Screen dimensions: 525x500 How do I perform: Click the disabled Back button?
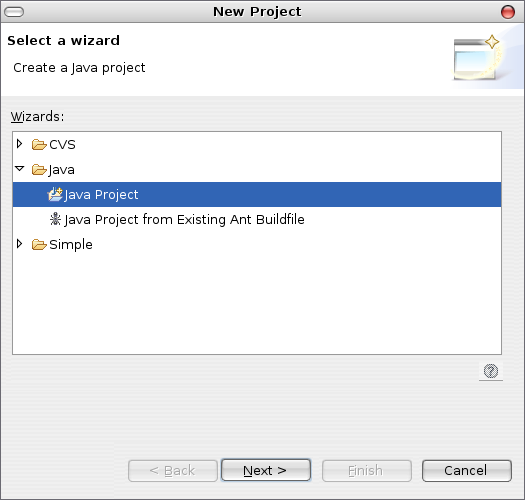point(173,471)
